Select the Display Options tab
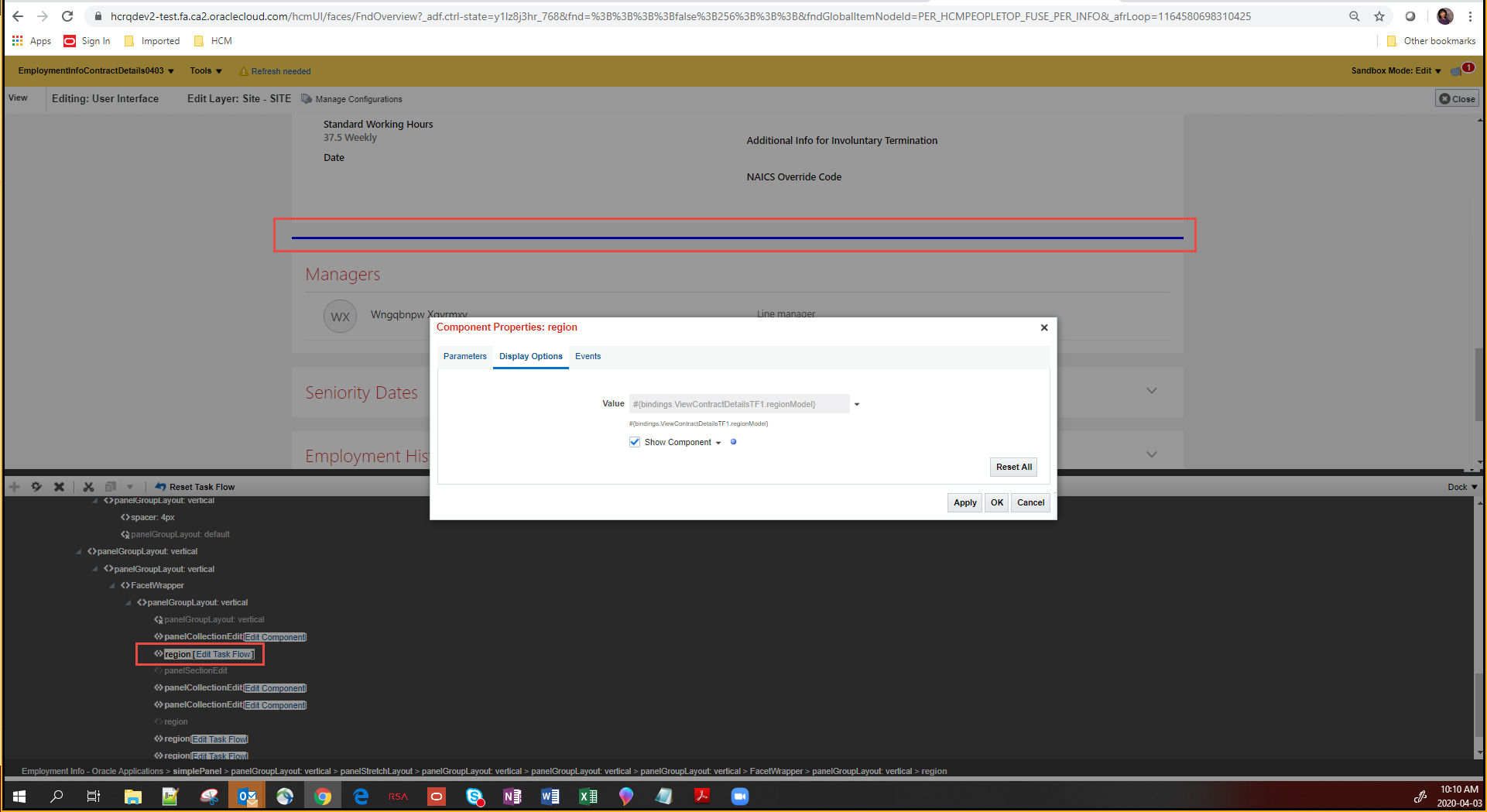1487x812 pixels. coord(531,356)
